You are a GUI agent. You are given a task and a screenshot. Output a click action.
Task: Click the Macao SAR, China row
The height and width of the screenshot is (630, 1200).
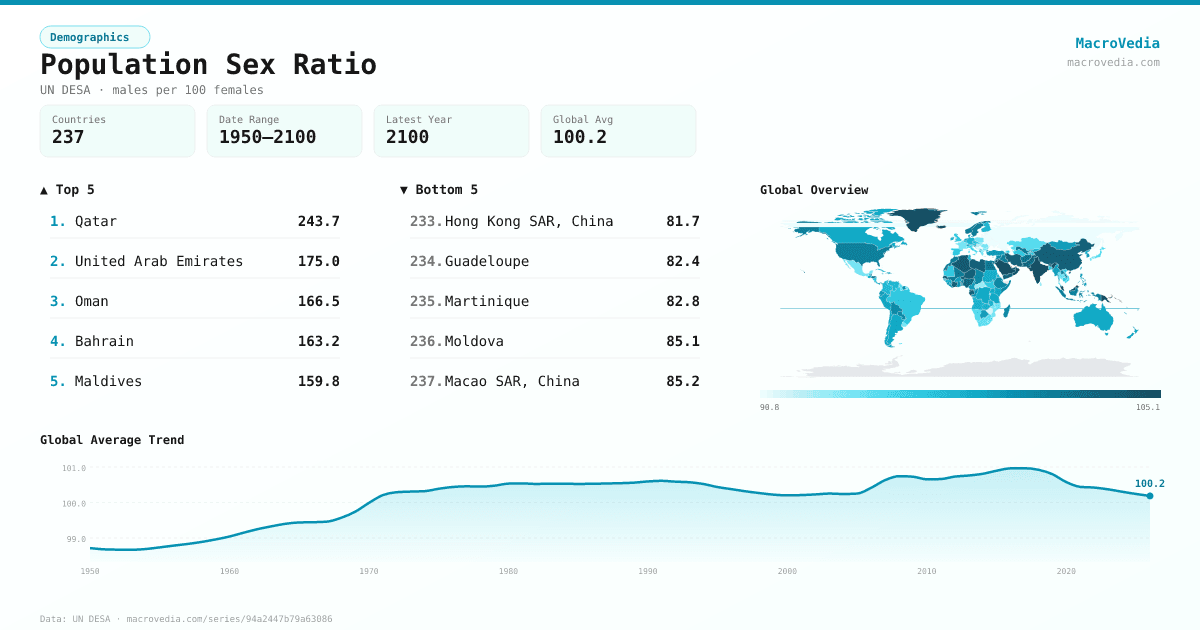[555, 381]
